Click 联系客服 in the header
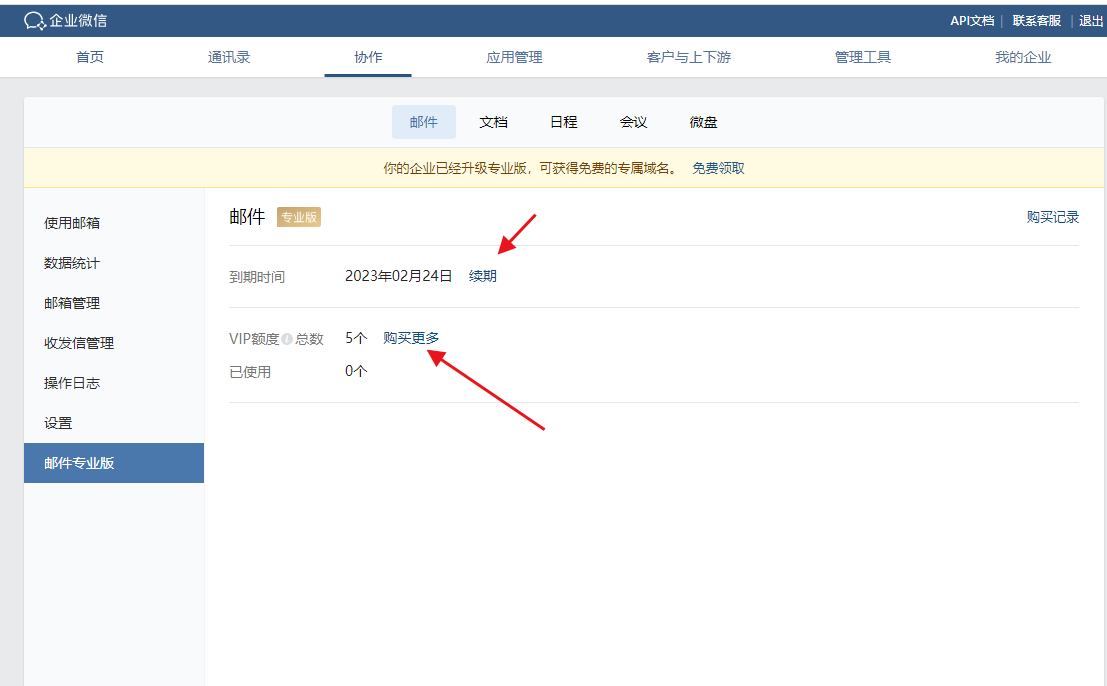1107x686 pixels. pyautogui.click(x=1036, y=21)
